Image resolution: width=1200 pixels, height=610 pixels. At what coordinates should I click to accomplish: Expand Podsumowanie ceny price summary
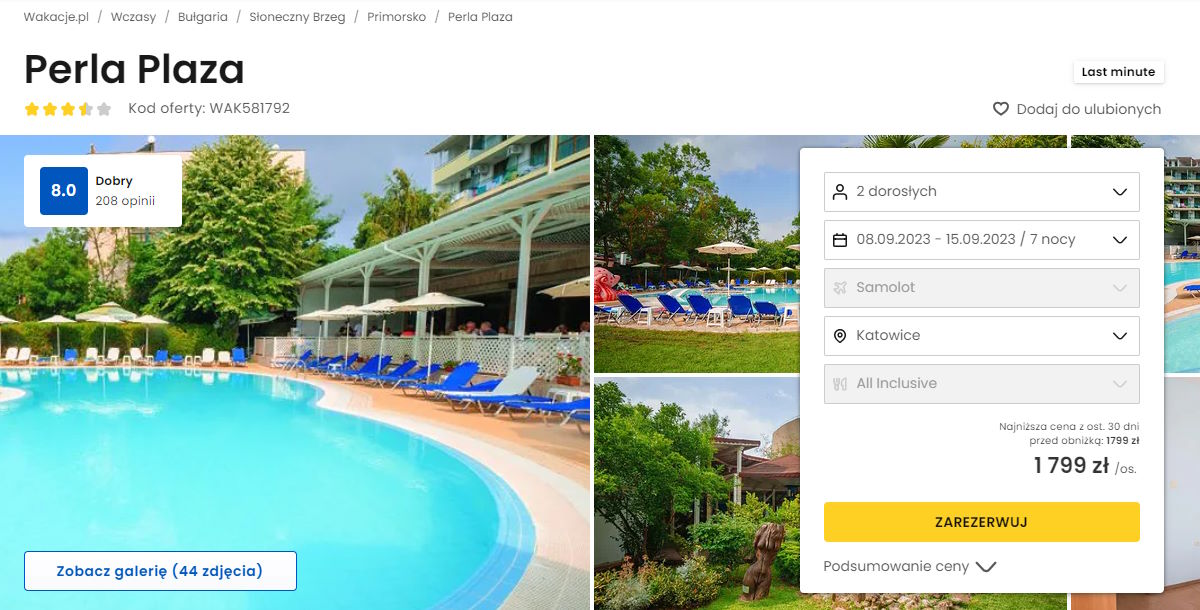point(910,566)
